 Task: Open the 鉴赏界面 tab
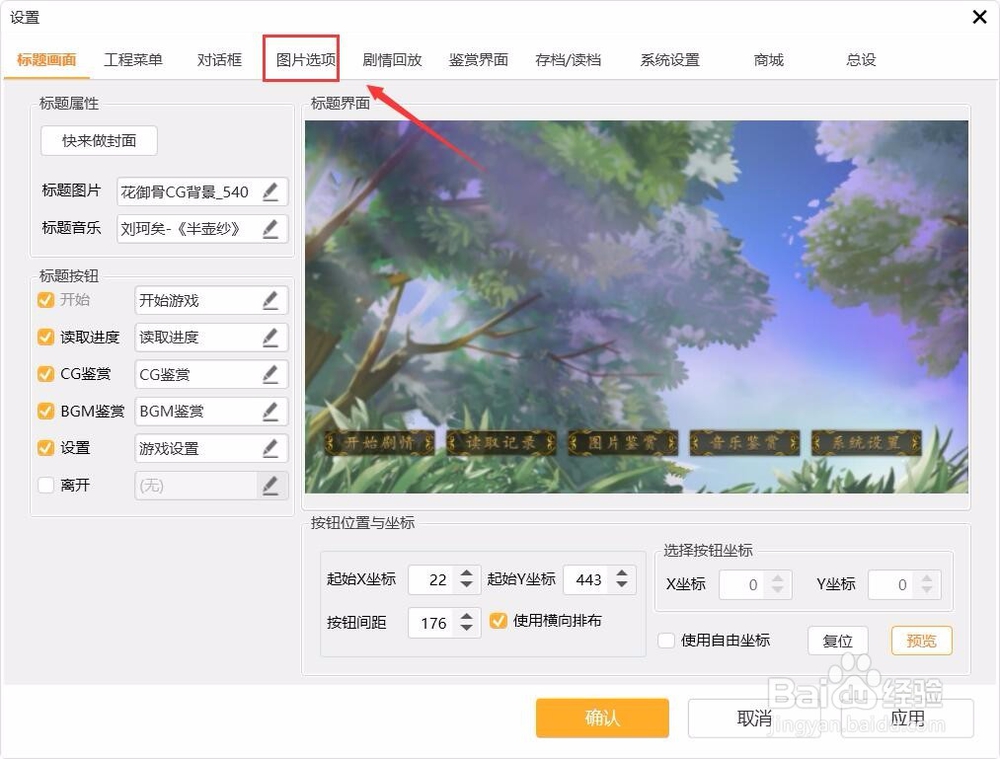(x=478, y=60)
